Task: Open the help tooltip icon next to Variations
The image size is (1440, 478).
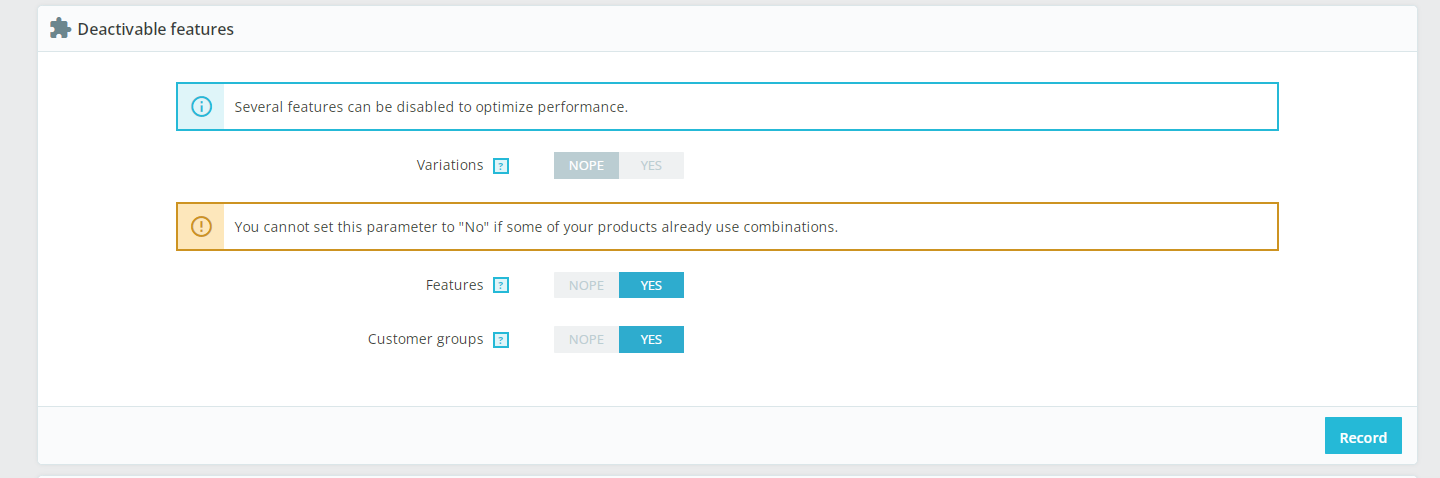Action: 502,166
